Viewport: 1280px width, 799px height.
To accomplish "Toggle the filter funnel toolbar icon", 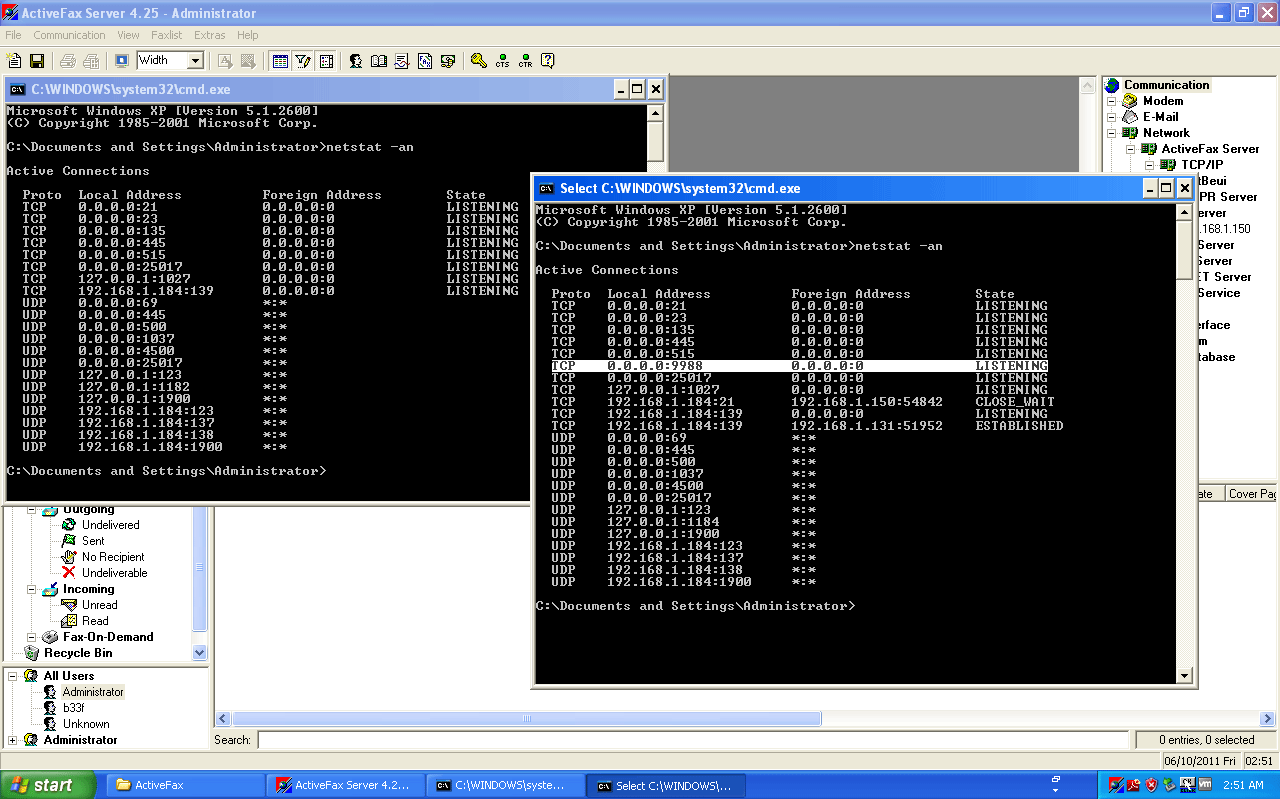I will pos(303,61).
